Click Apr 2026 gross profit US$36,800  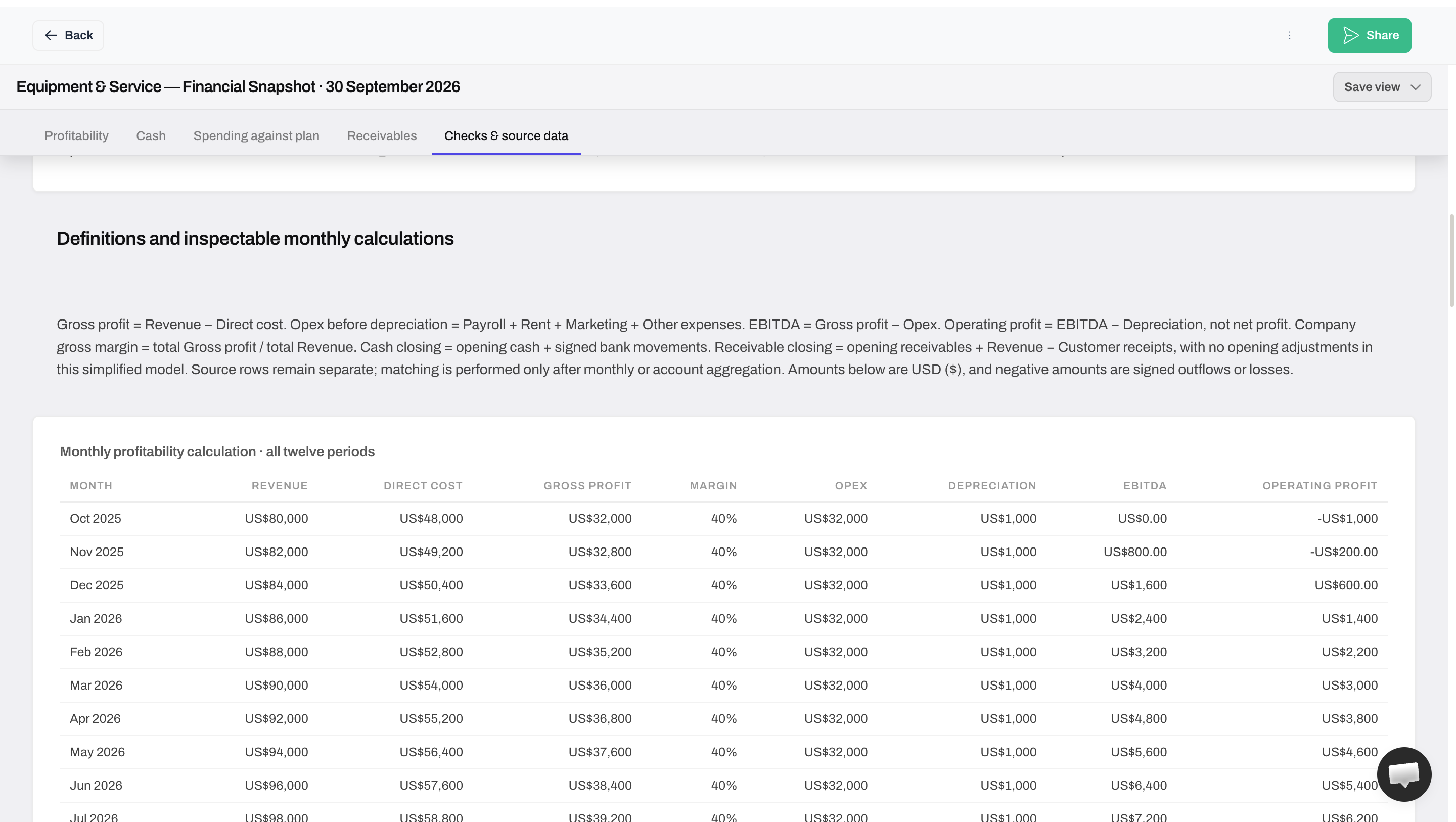(600, 718)
